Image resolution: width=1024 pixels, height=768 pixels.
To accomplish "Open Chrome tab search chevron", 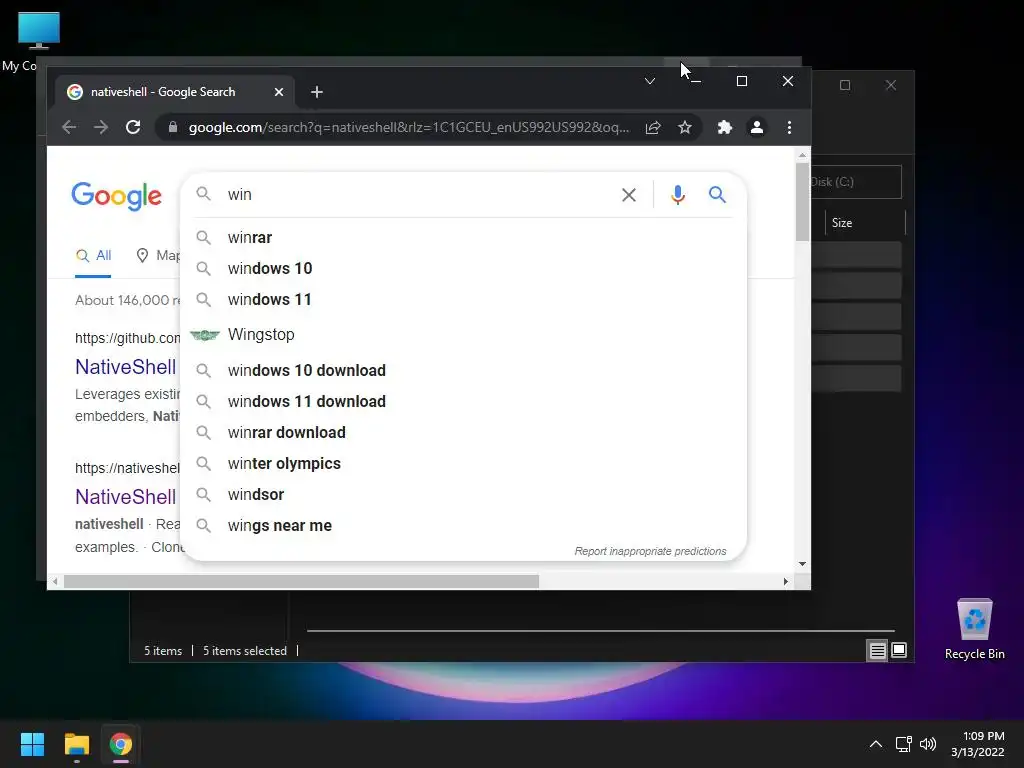I will (650, 81).
